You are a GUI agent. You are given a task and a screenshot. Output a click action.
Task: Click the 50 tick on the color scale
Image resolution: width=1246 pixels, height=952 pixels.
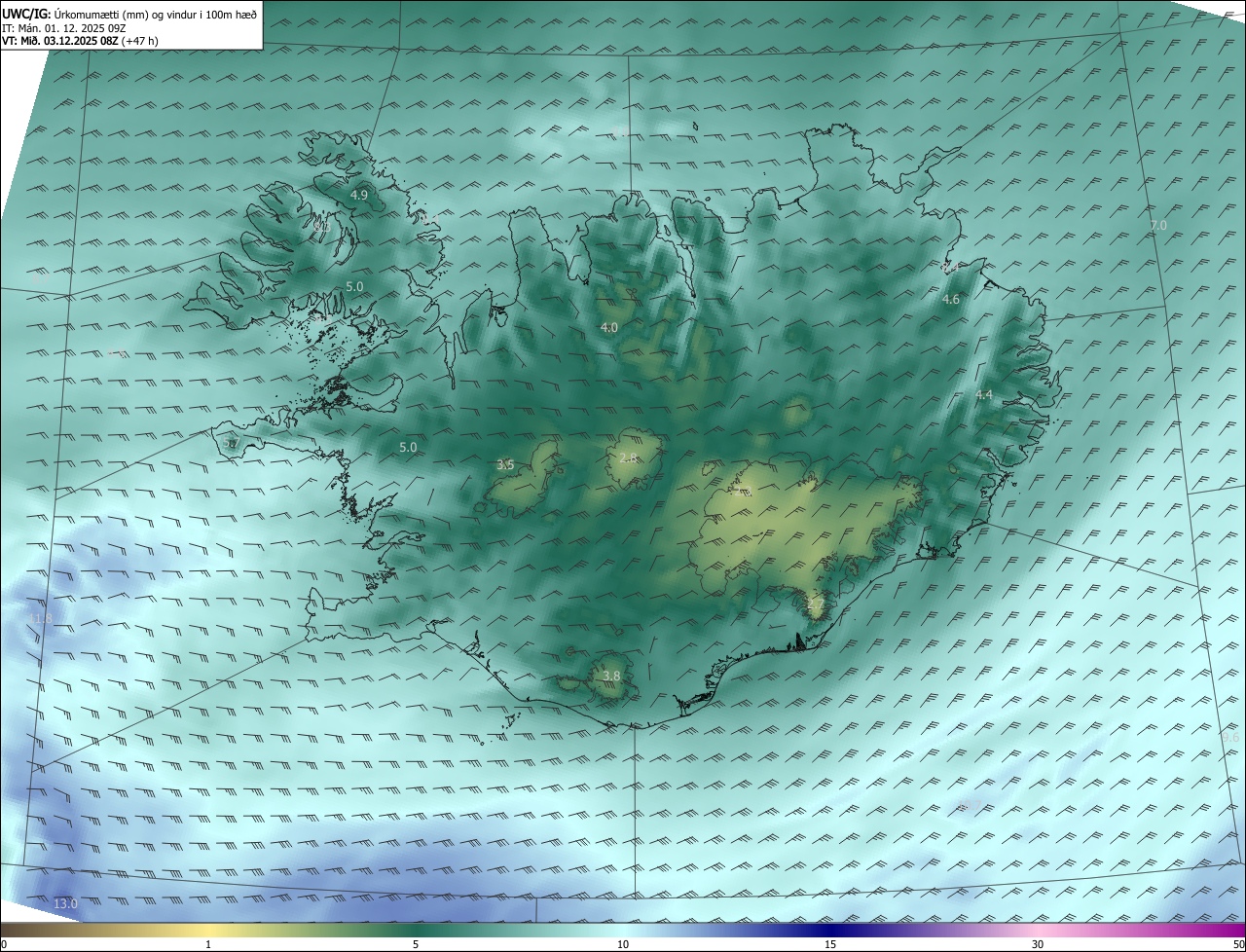[x=1238, y=944]
